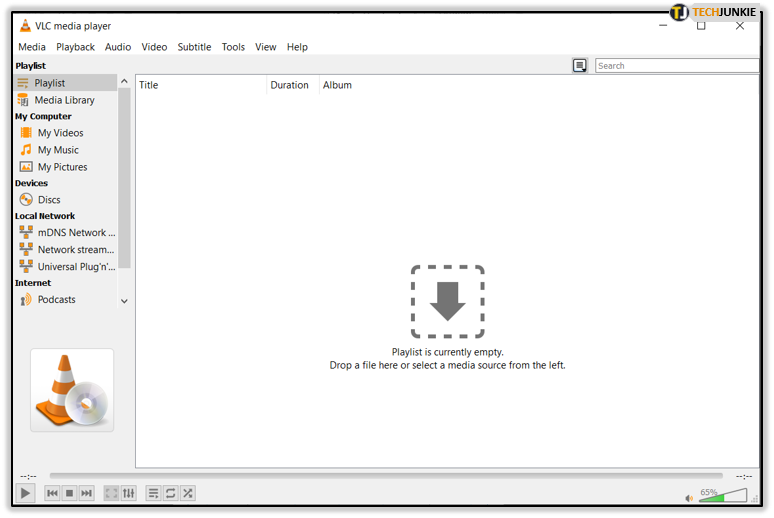Skip to previous media track

click(x=52, y=493)
